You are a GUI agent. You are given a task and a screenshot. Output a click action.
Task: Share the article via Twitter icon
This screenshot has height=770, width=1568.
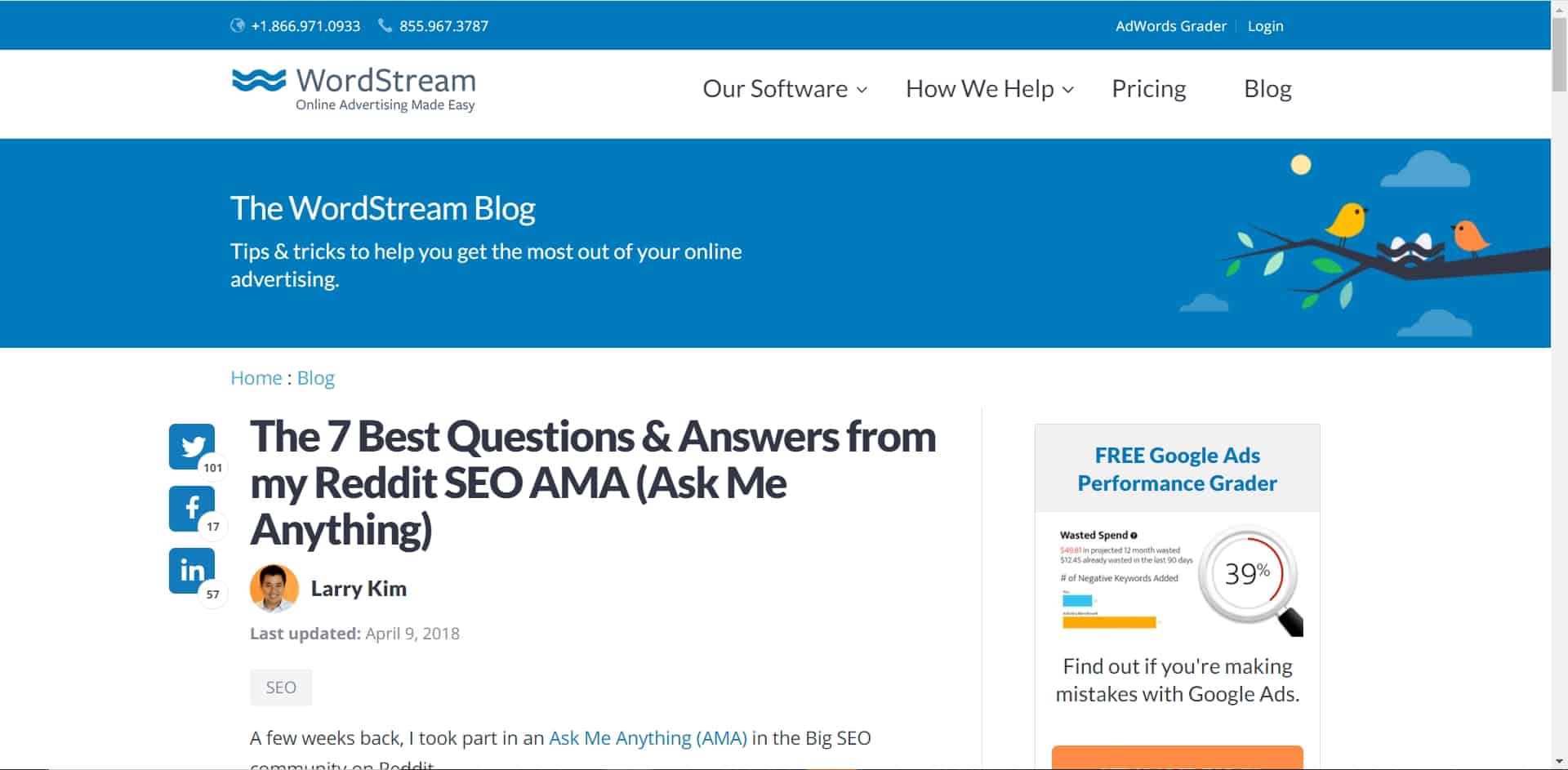click(x=192, y=446)
